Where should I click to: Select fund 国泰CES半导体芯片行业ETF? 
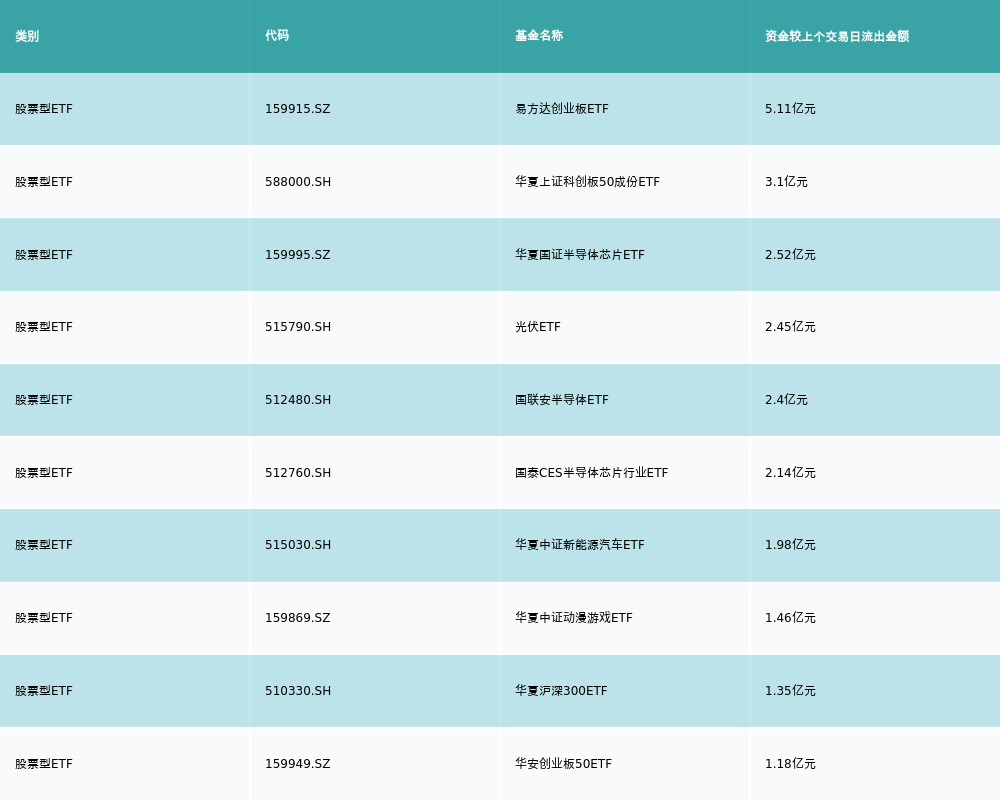pyautogui.click(x=591, y=473)
